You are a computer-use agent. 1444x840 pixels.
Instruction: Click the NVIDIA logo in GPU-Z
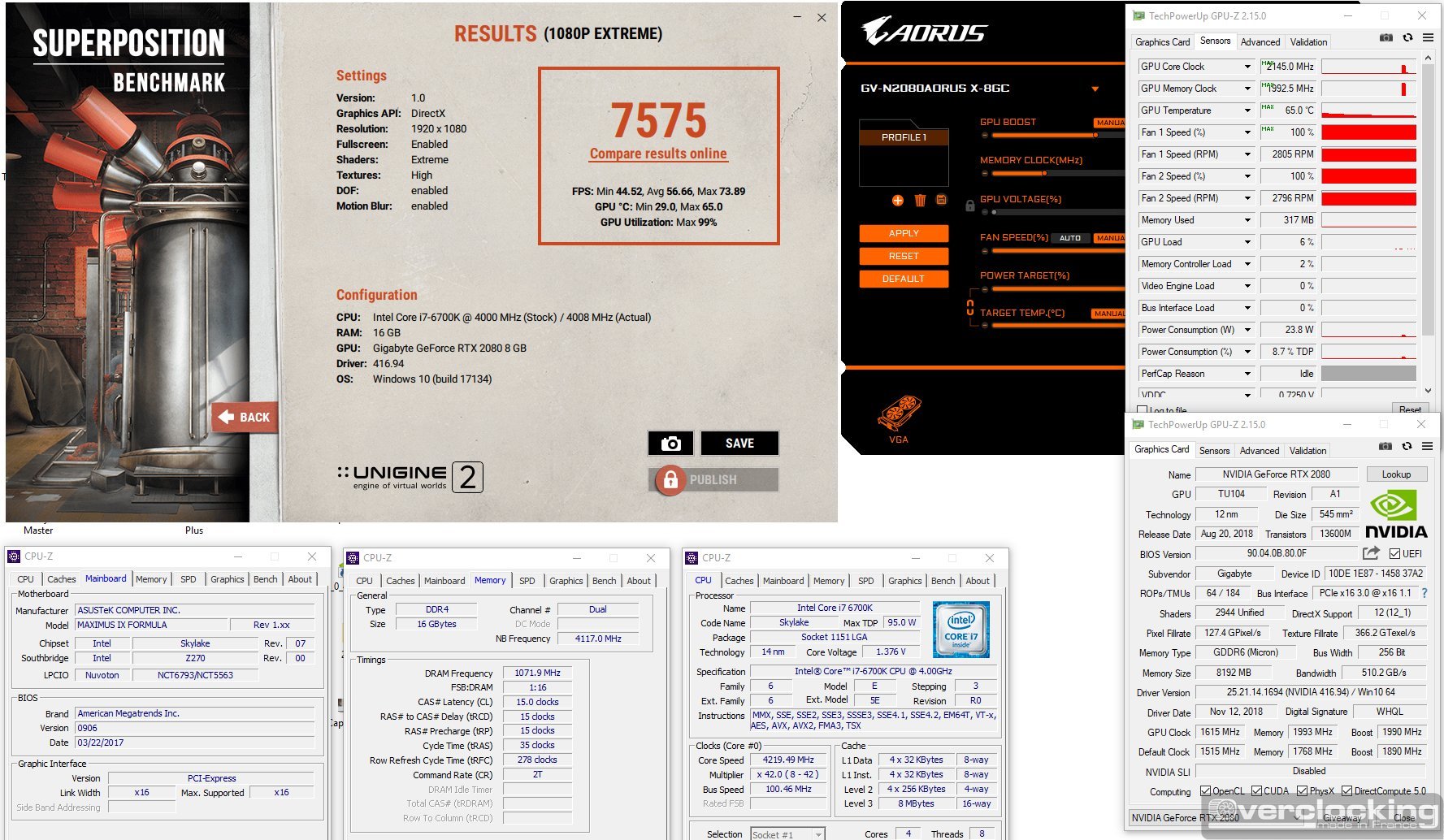[1396, 515]
